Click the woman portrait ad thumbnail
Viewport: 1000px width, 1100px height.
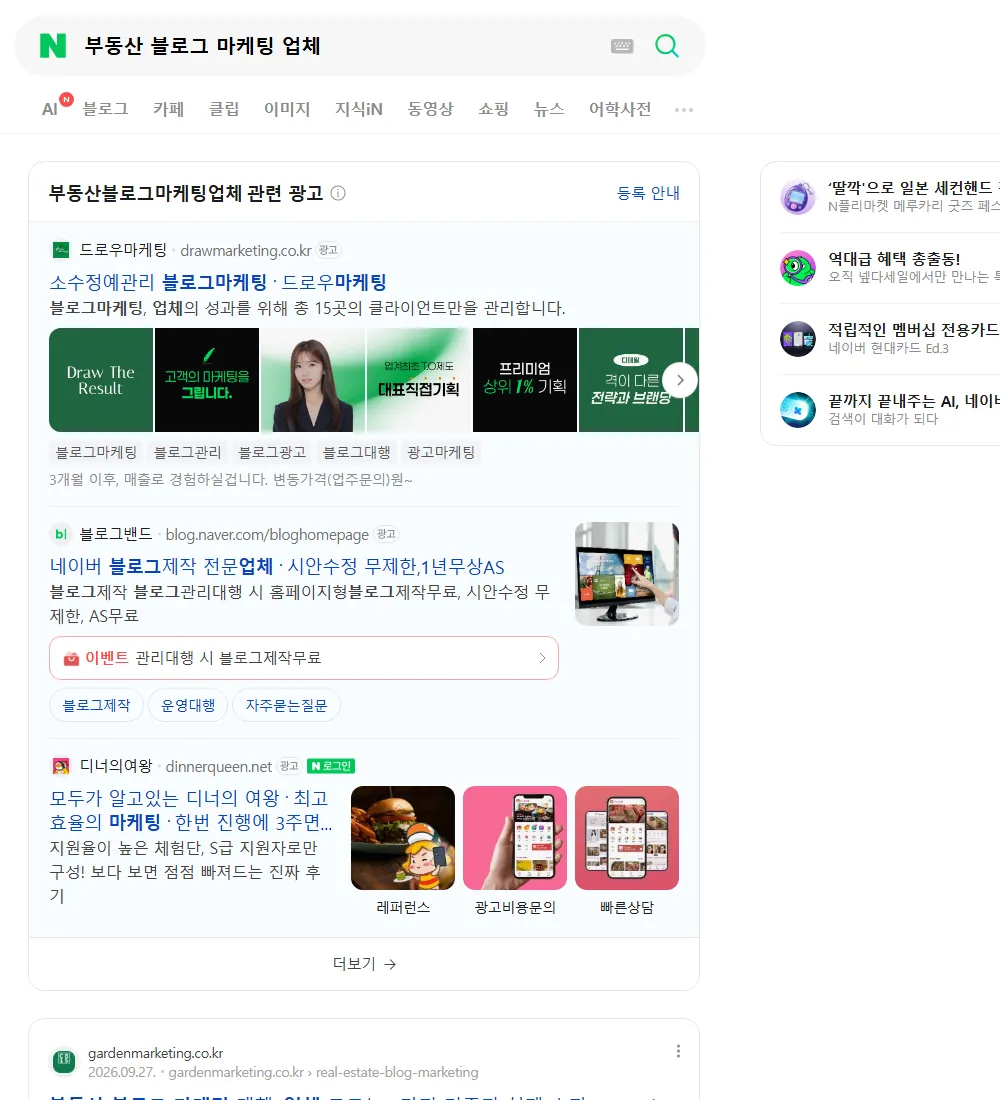[313, 380]
